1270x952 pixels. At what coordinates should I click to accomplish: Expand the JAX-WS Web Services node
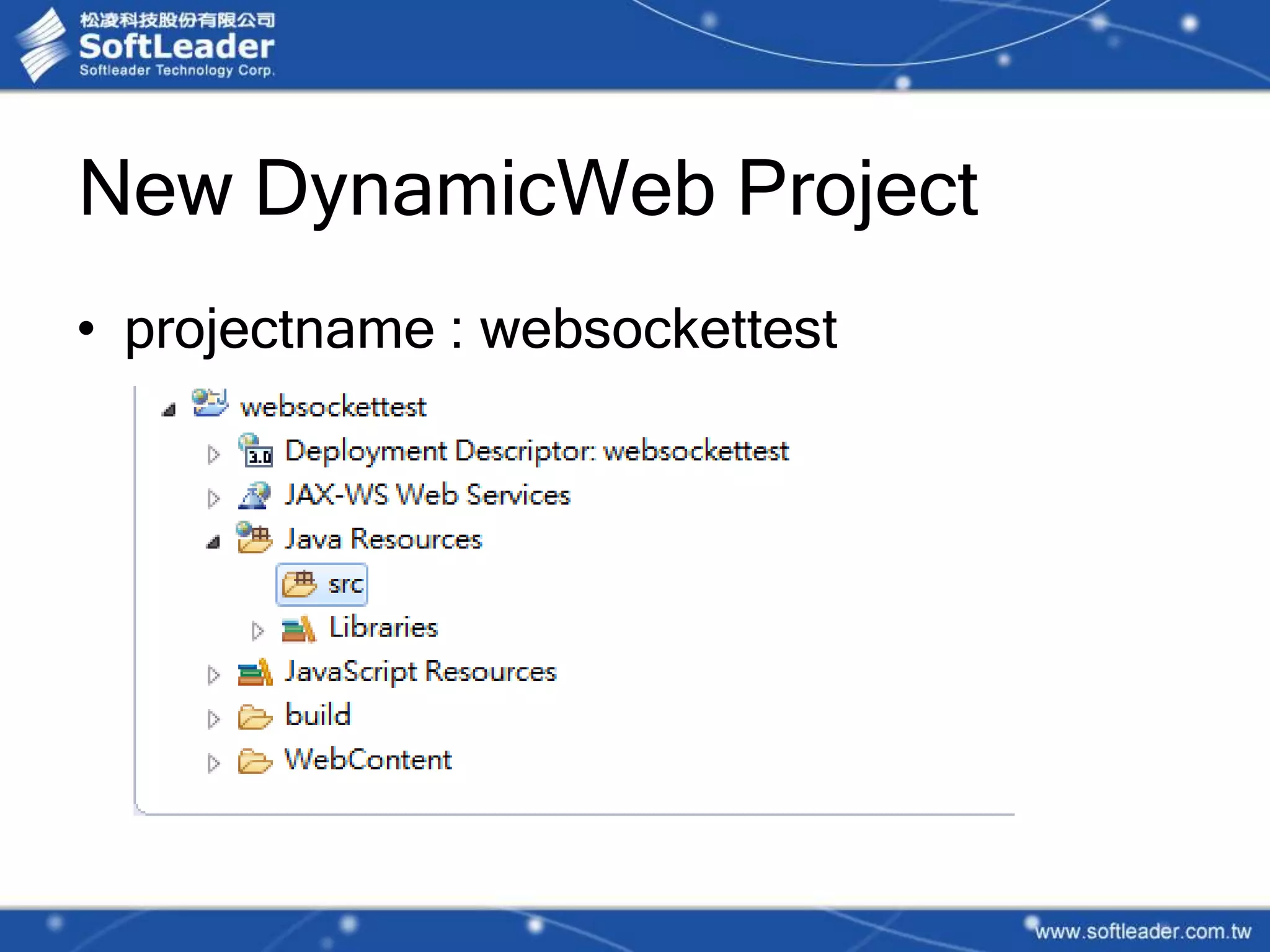(x=213, y=498)
